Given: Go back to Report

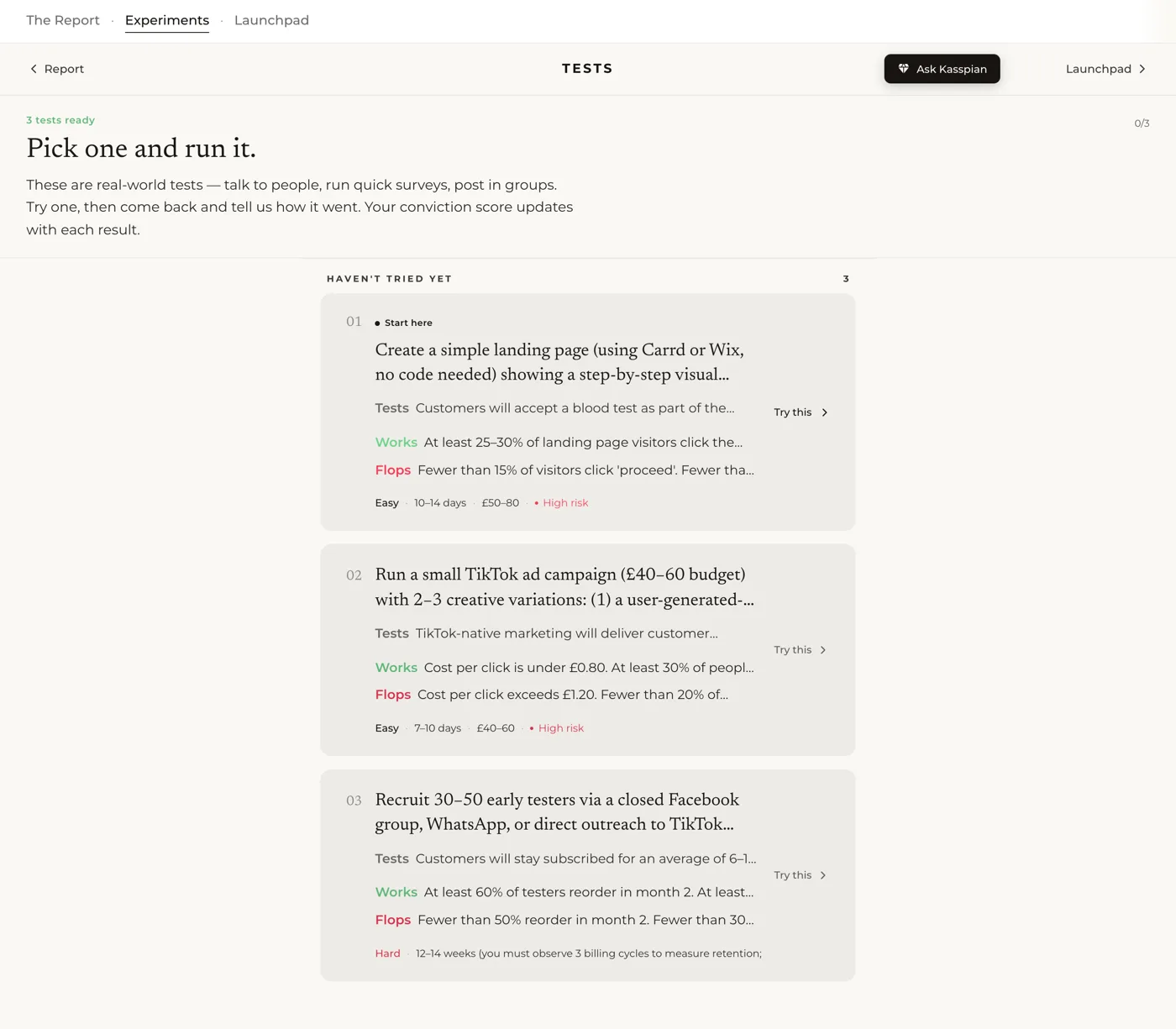Looking at the screenshot, I should (57, 69).
